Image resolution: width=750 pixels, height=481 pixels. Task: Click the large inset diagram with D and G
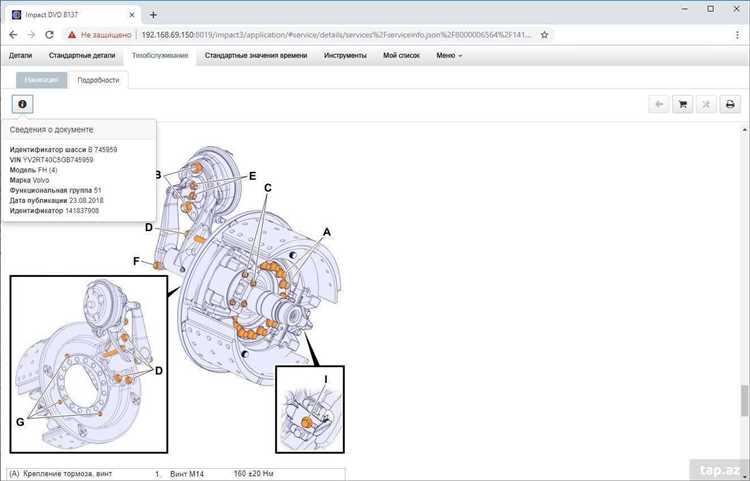point(89,364)
